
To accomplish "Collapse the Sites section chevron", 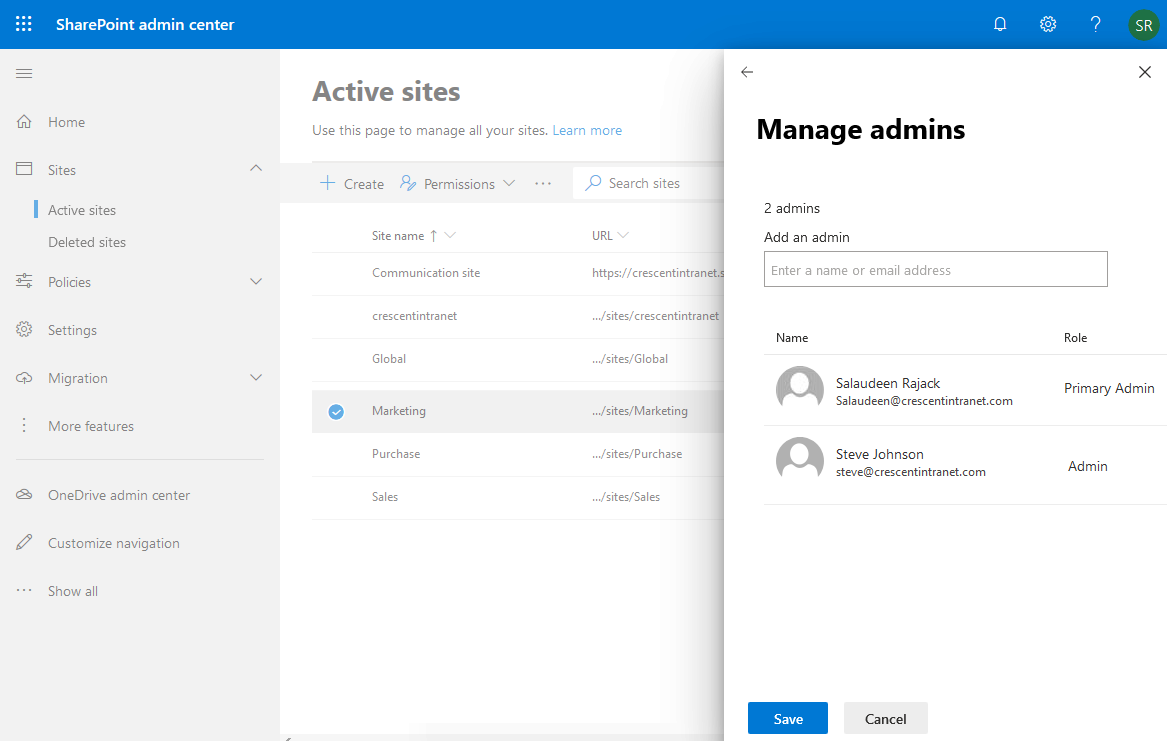I will pyautogui.click(x=256, y=169).
